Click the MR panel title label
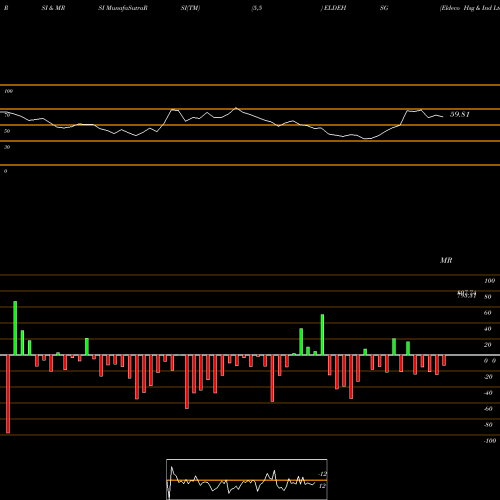 click(x=446, y=260)
